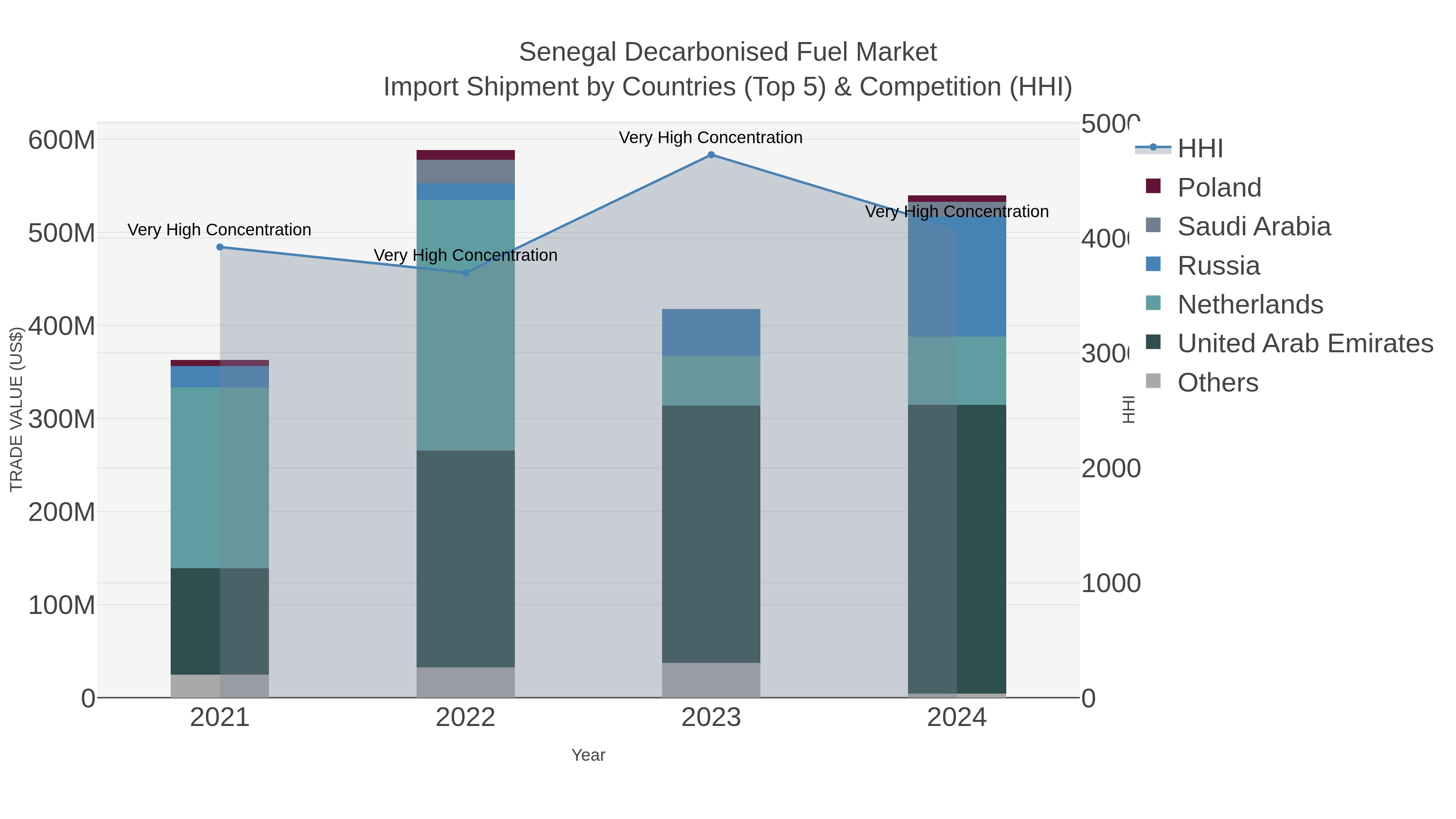Click the 2023 x-axis year label
Screen dimensions: 1456x819
(711, 718)
